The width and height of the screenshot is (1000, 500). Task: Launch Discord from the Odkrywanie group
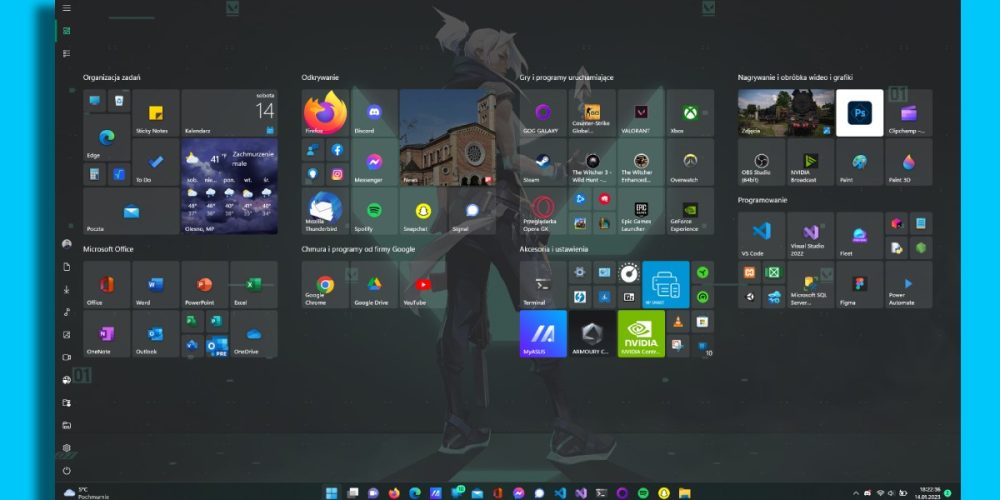tap(374, 113)
